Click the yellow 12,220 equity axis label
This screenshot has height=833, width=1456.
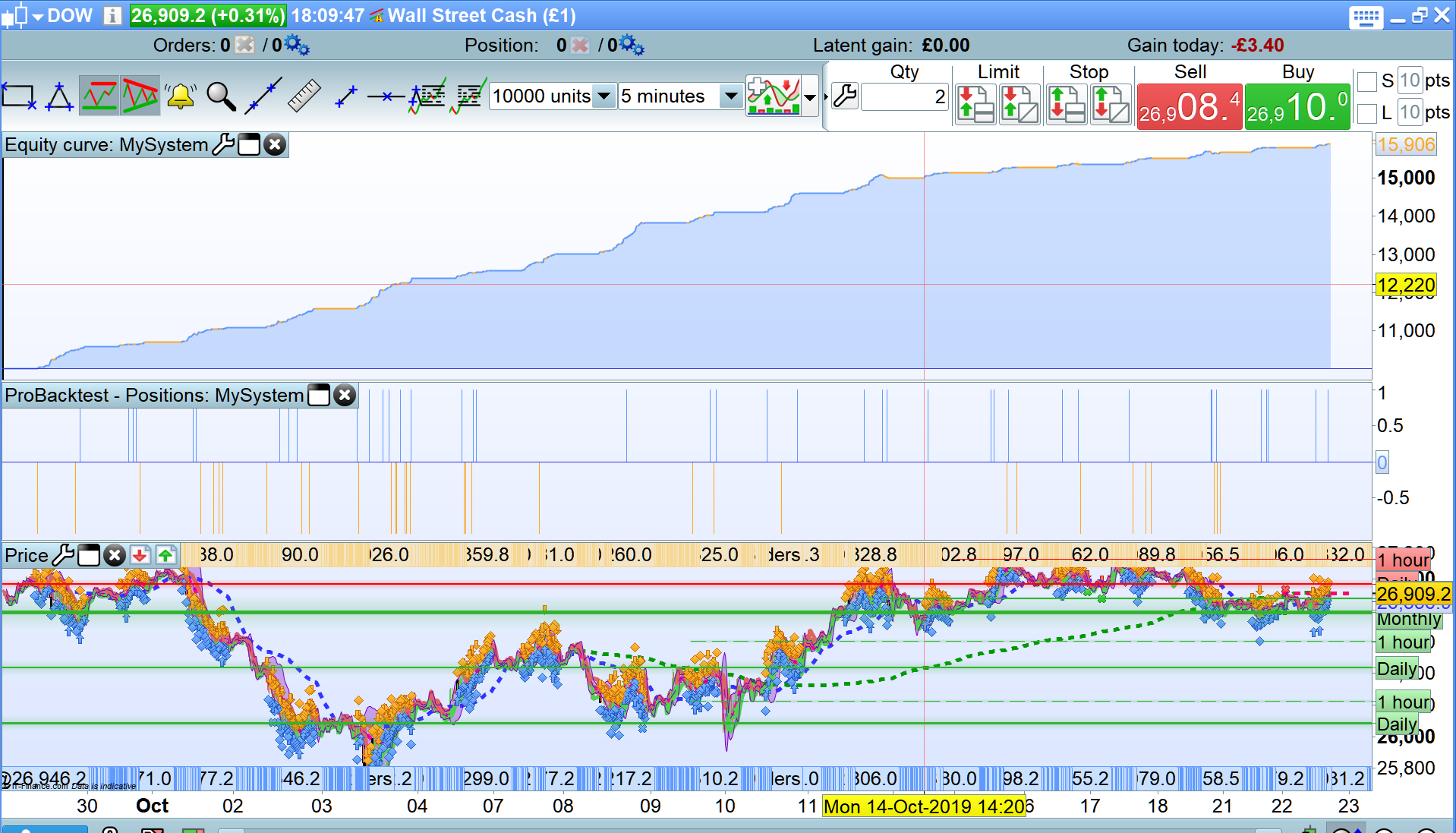[1406, 285]
